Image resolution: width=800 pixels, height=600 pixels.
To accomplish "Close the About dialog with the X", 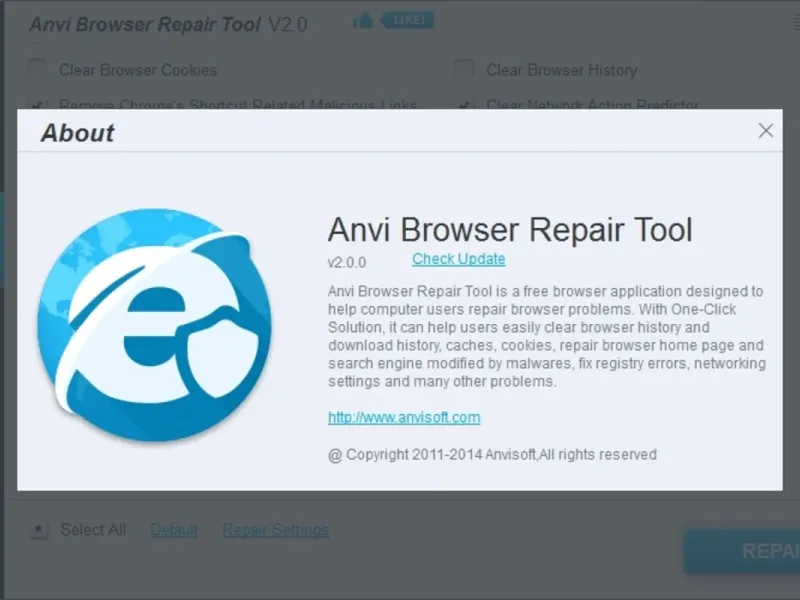I will (765, 131).
